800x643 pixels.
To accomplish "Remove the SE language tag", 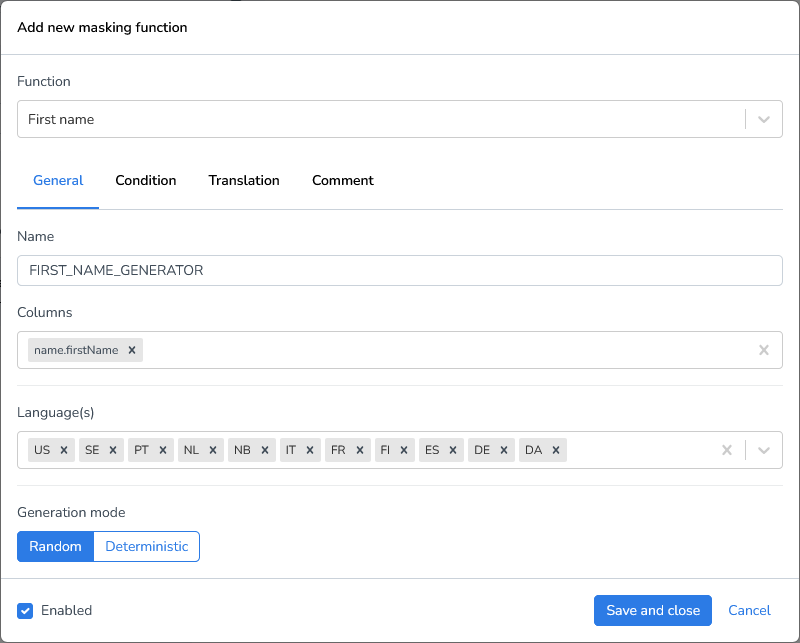I will coord(113,450).
